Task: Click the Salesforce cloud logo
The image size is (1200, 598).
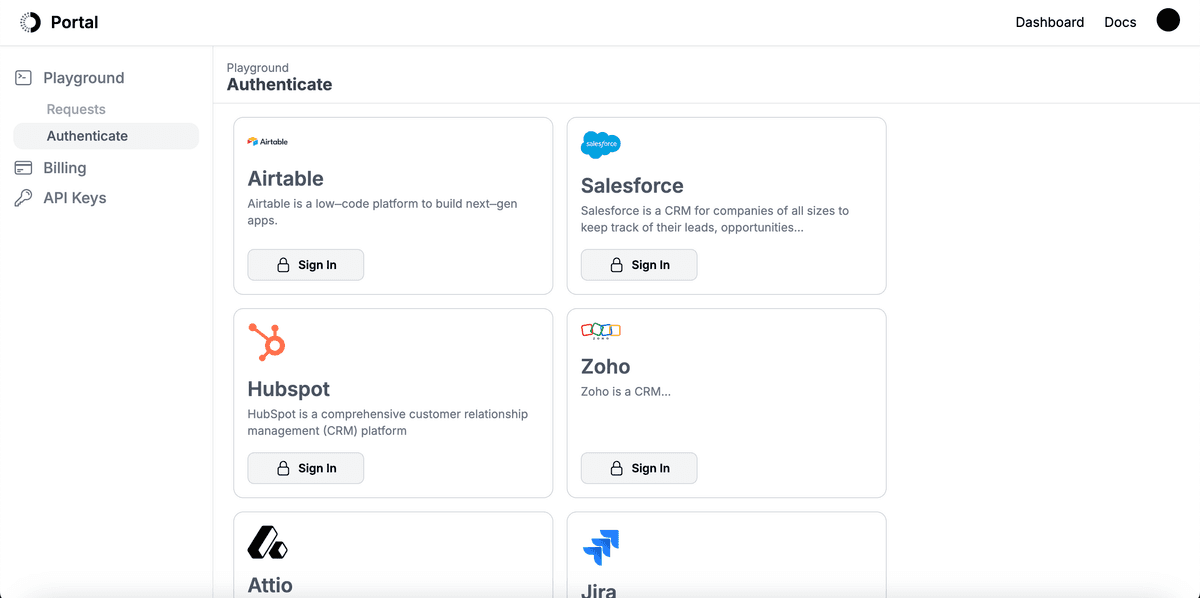Action: pyautogui.click(x=599, y=144)
